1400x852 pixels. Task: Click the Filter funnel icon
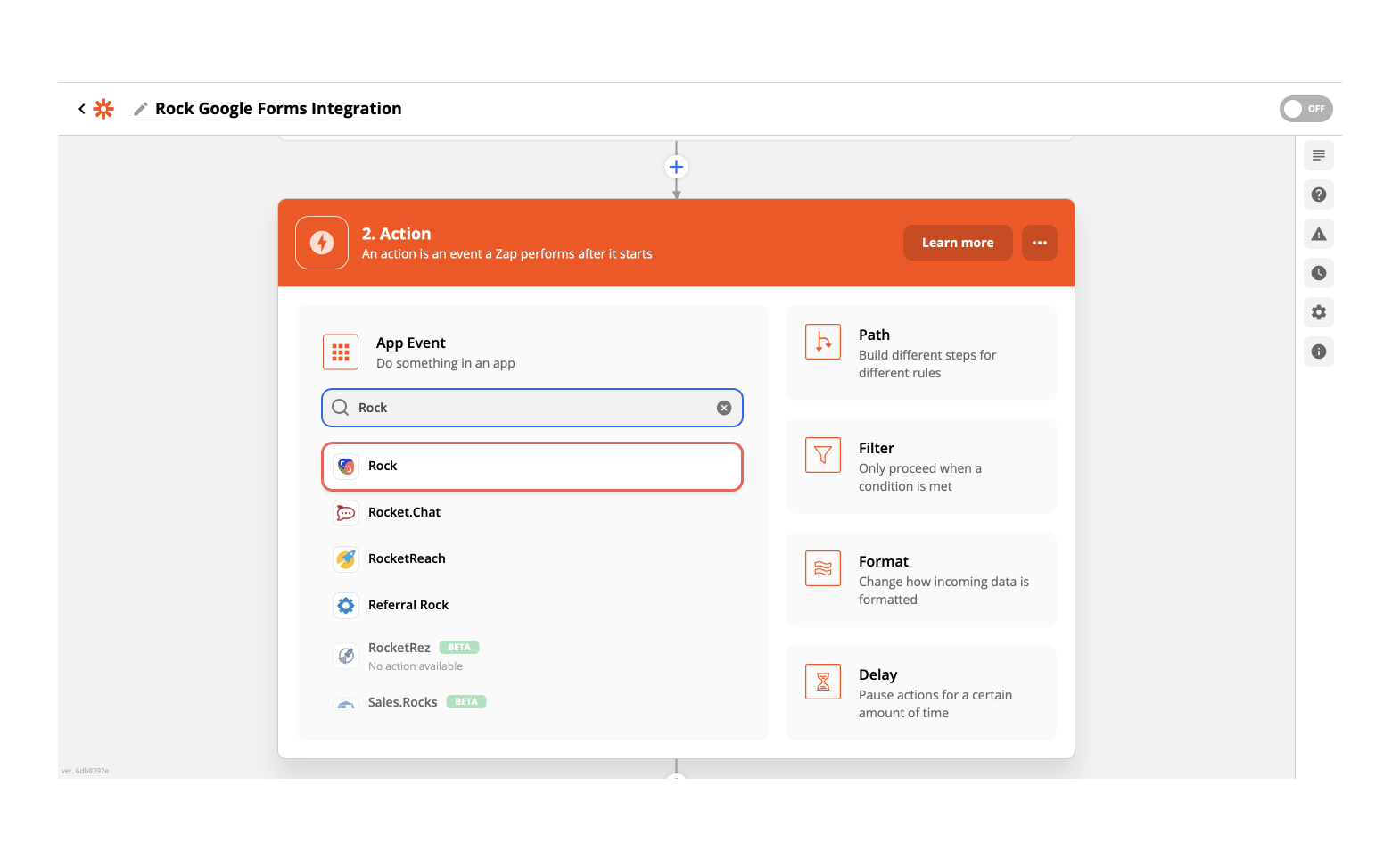coord(823,455)
